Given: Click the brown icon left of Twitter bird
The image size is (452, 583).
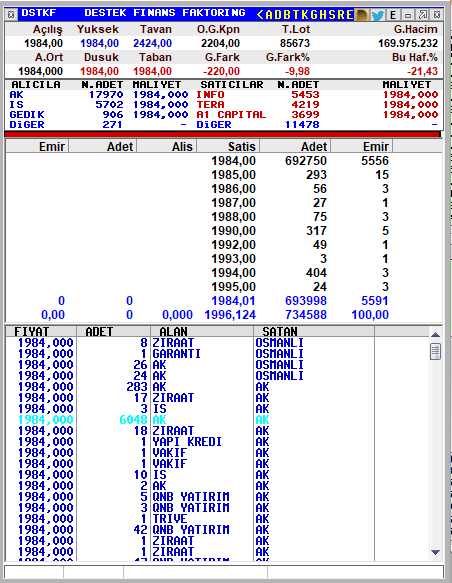Looking at the screenshot, I should [362, 15].
